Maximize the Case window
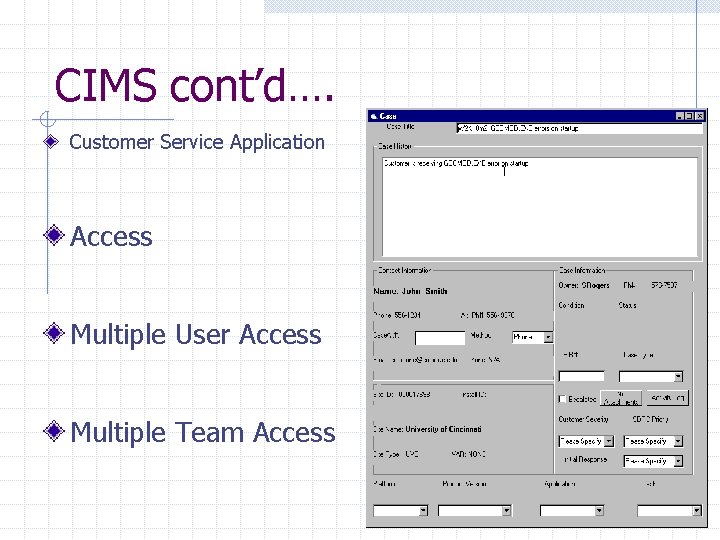Screen dimensions: 720x540 tap(689, 116)
